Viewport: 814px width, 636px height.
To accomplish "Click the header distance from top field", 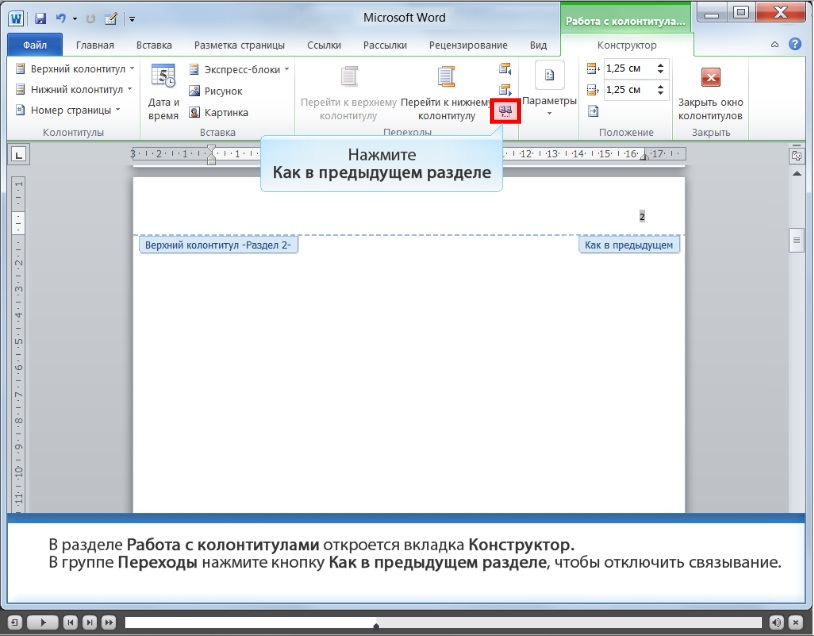I will (x=630, y=69).
